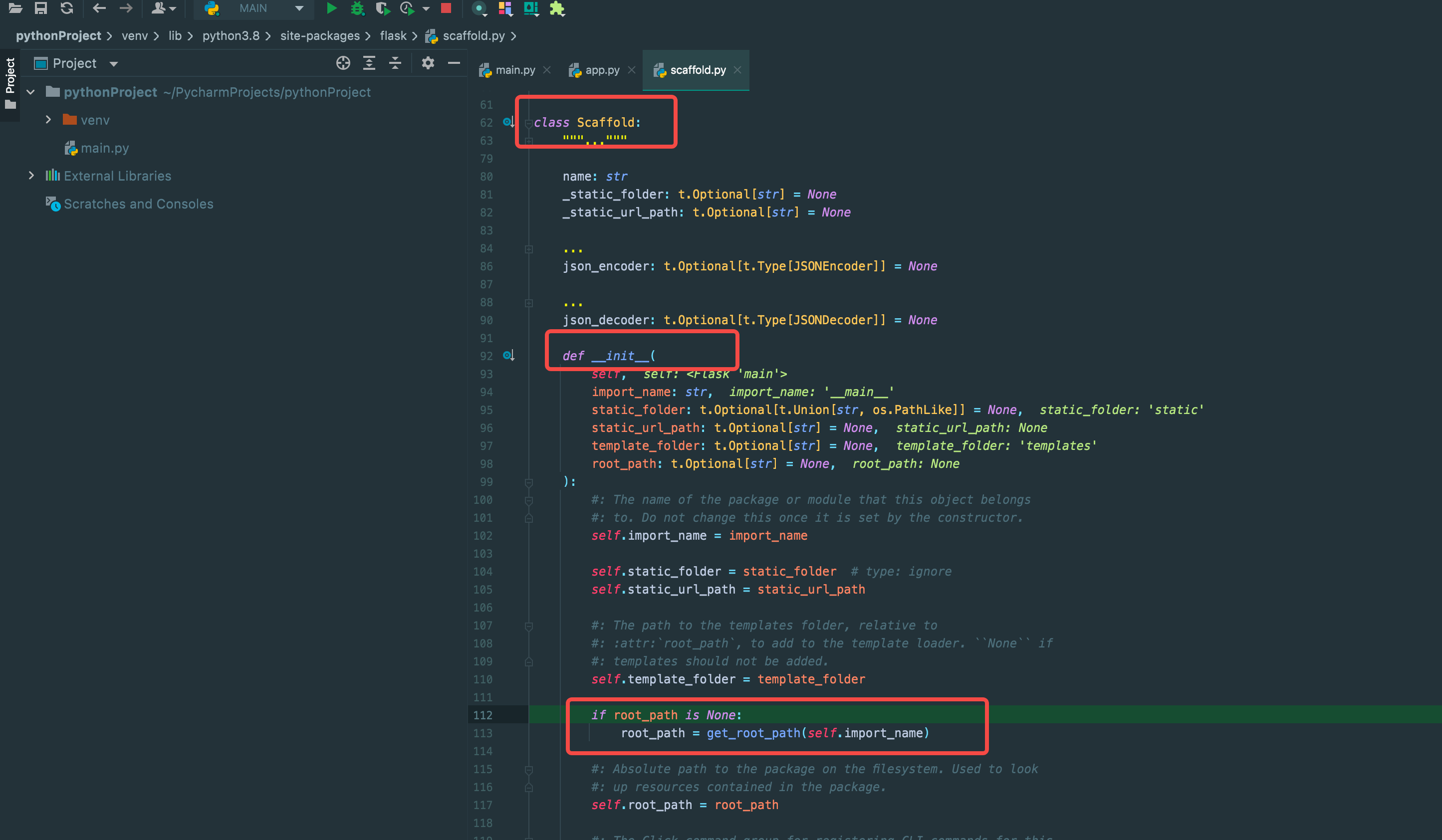Select opened file with the crosshair icon

point(343,63)
